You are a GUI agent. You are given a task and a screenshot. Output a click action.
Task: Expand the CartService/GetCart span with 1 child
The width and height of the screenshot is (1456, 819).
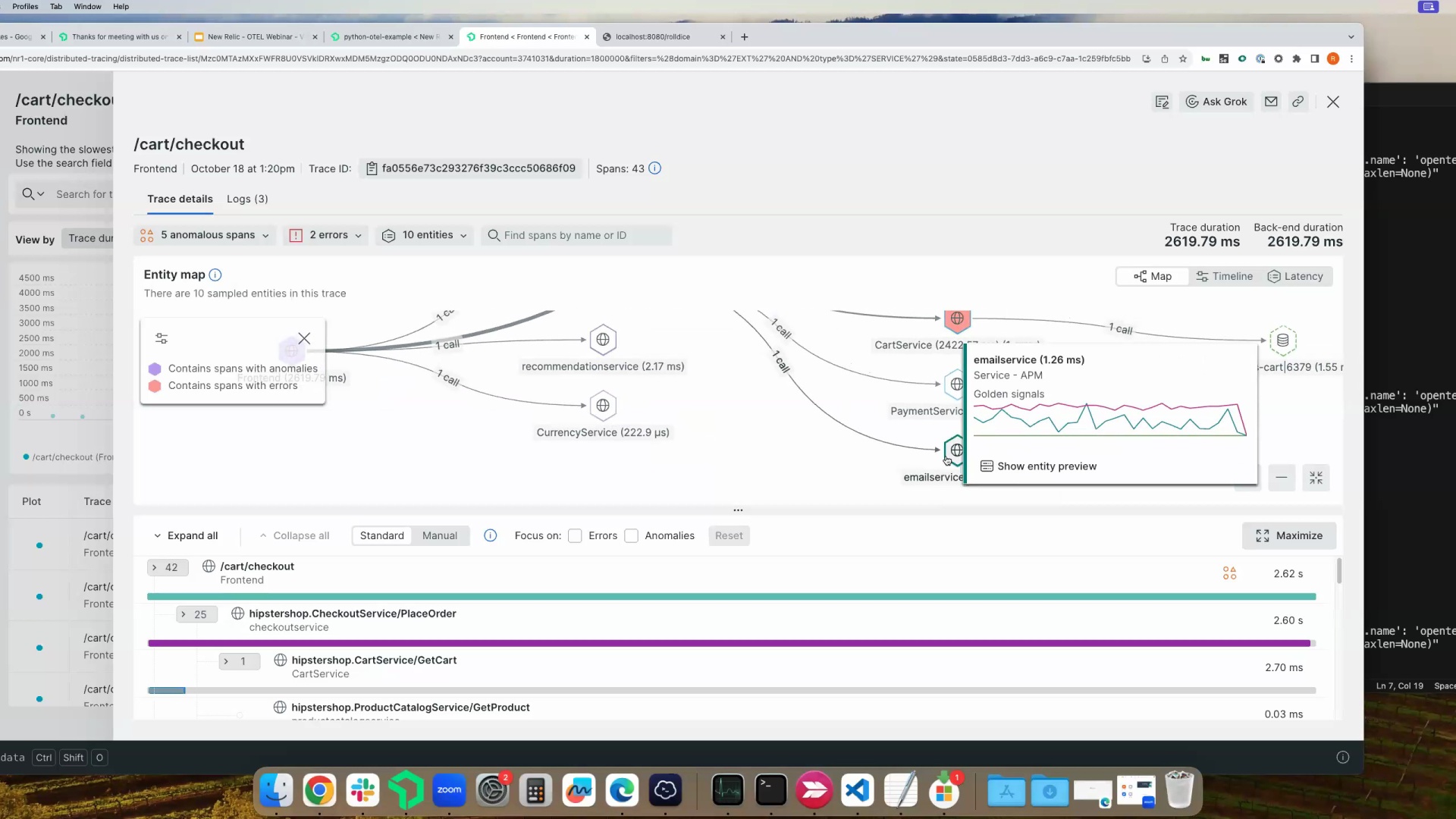(x=239, y=661)
